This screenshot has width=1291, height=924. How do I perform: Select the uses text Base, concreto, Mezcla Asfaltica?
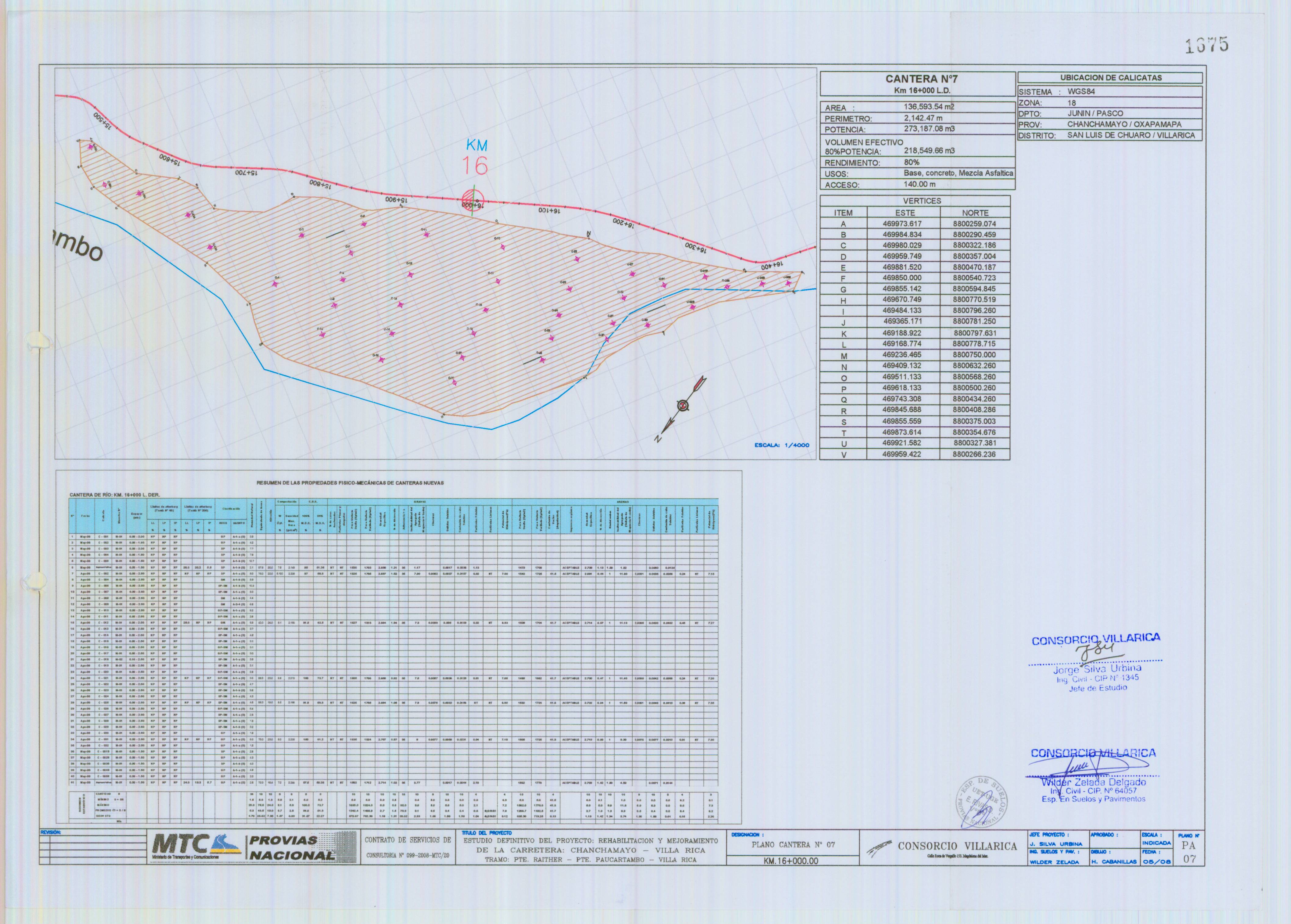pyautogui.click(x=958, y=173)
